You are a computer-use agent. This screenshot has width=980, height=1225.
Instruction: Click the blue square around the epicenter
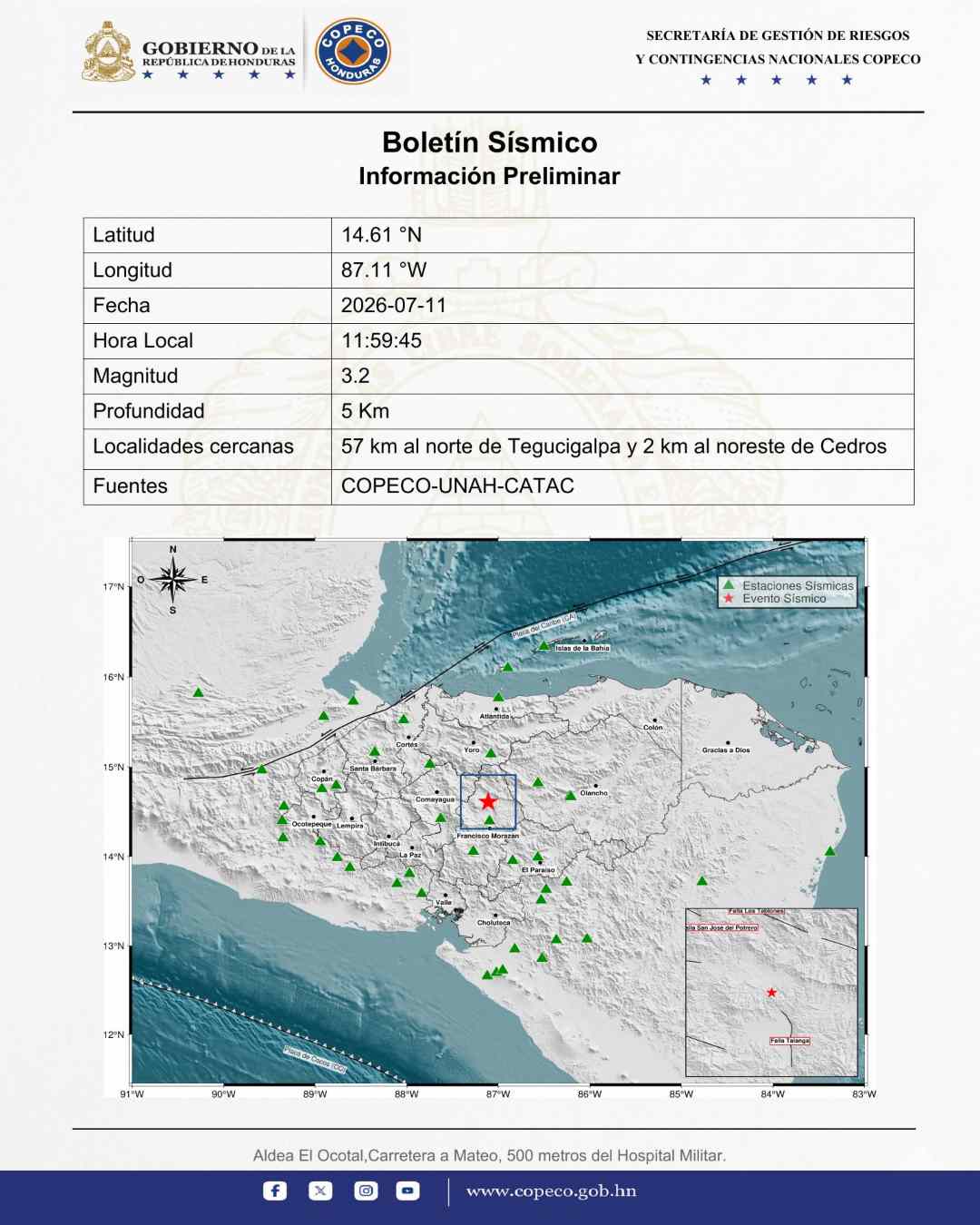pos(488,802)
